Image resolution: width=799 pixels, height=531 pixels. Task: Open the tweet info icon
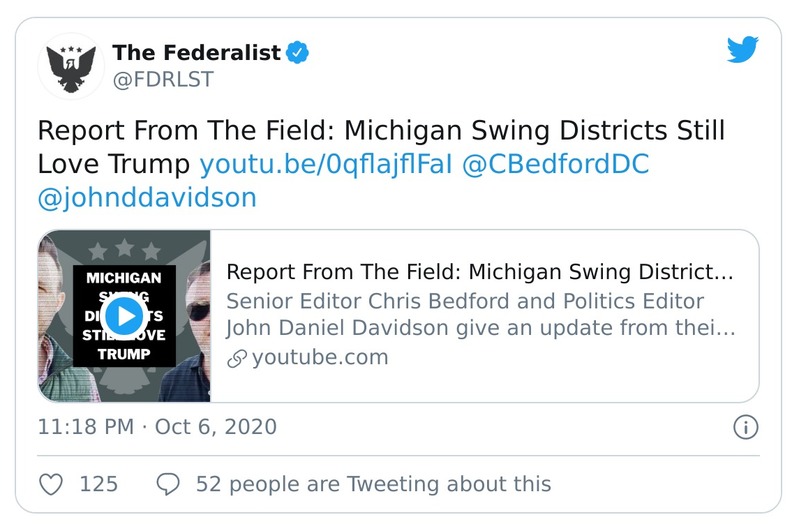point(745,428)
